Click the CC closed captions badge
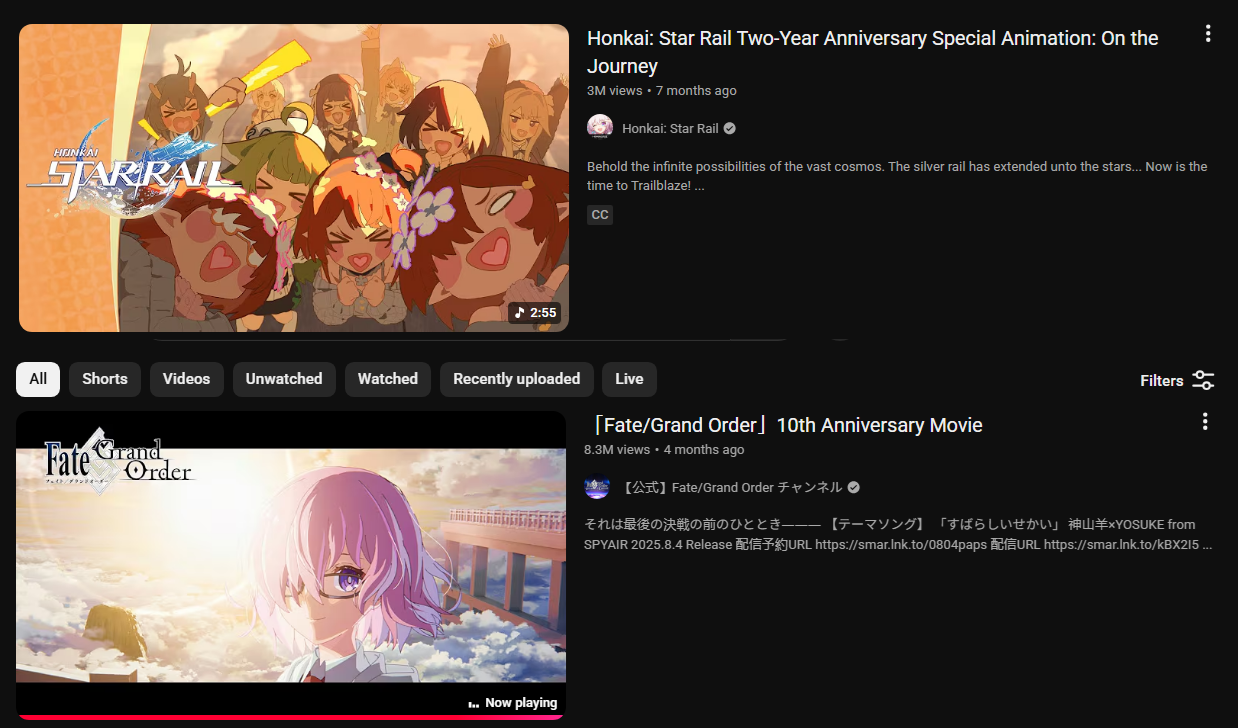Viewport: 1238px width, 728px height. point(600,214)
